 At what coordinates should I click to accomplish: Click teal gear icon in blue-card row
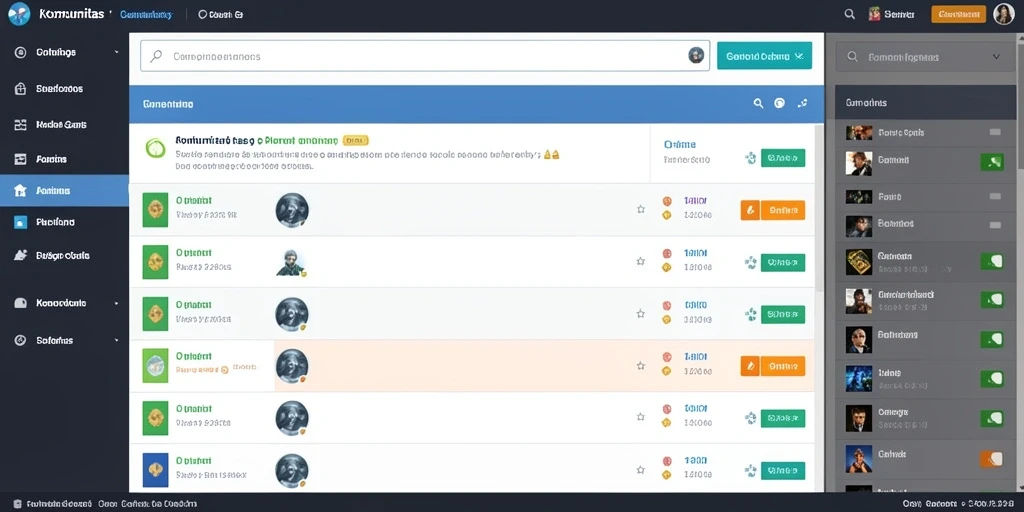(x=750, y=471)
